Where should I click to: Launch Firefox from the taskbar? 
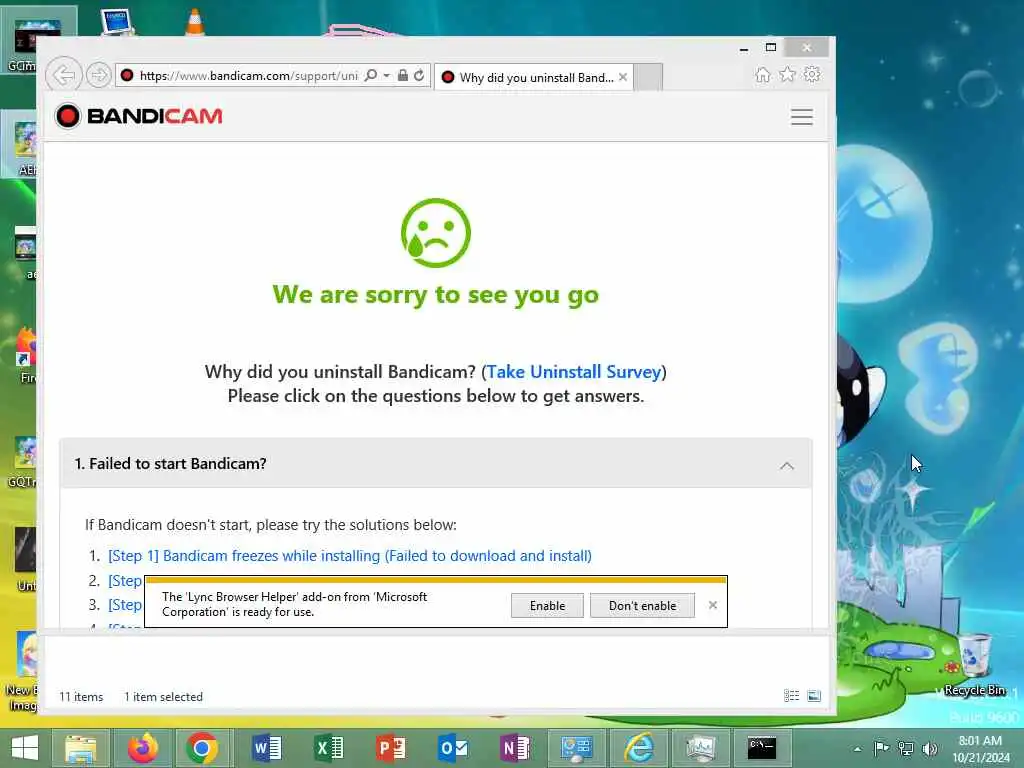point(142,748)
